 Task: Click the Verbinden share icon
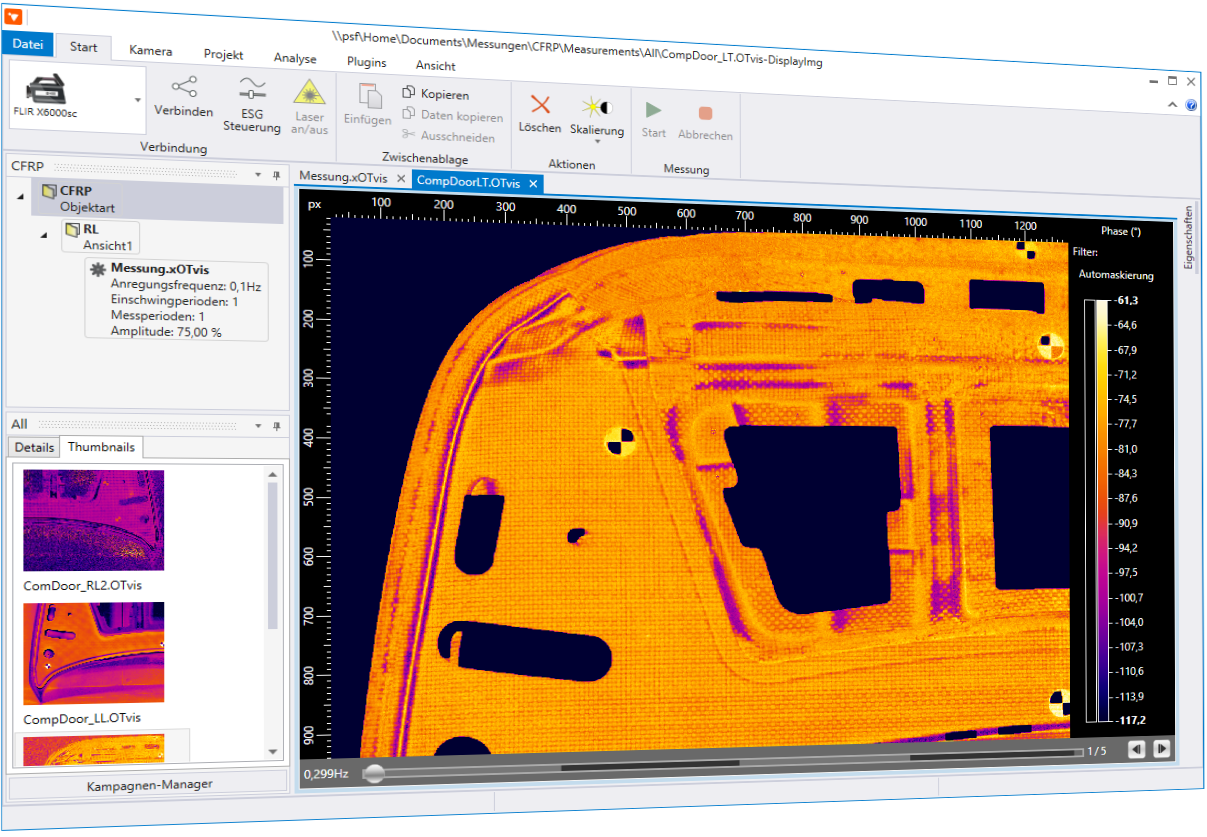184,86
